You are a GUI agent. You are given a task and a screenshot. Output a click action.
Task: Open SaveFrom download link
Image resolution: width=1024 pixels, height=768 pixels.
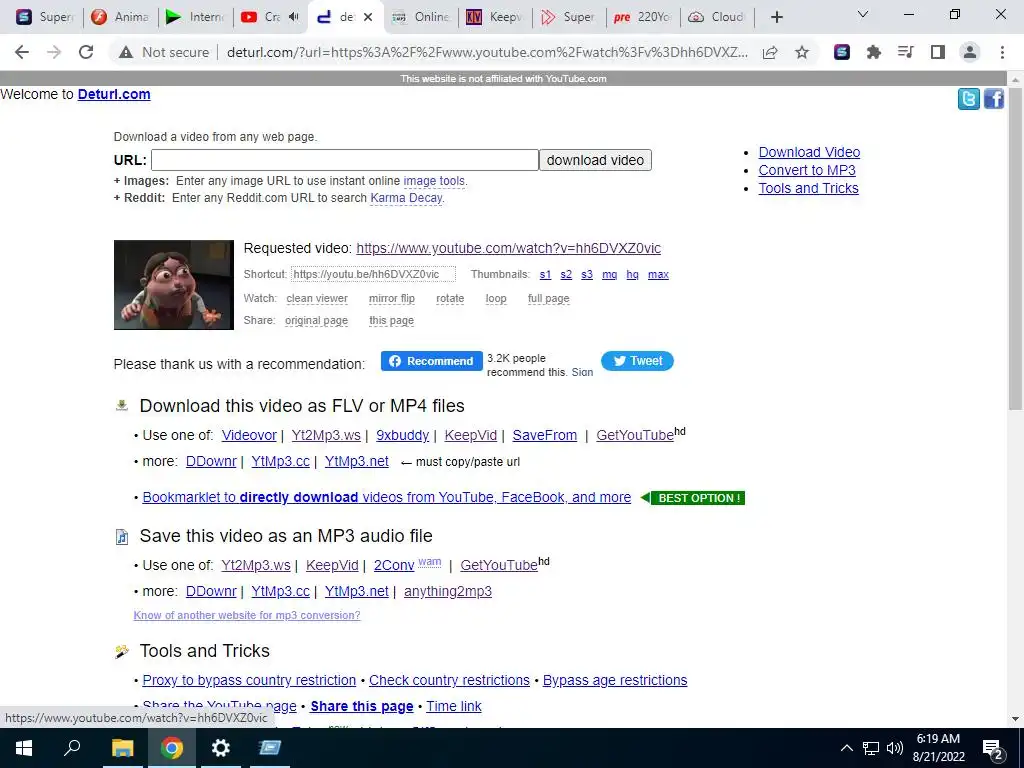(x=545, y=436)
